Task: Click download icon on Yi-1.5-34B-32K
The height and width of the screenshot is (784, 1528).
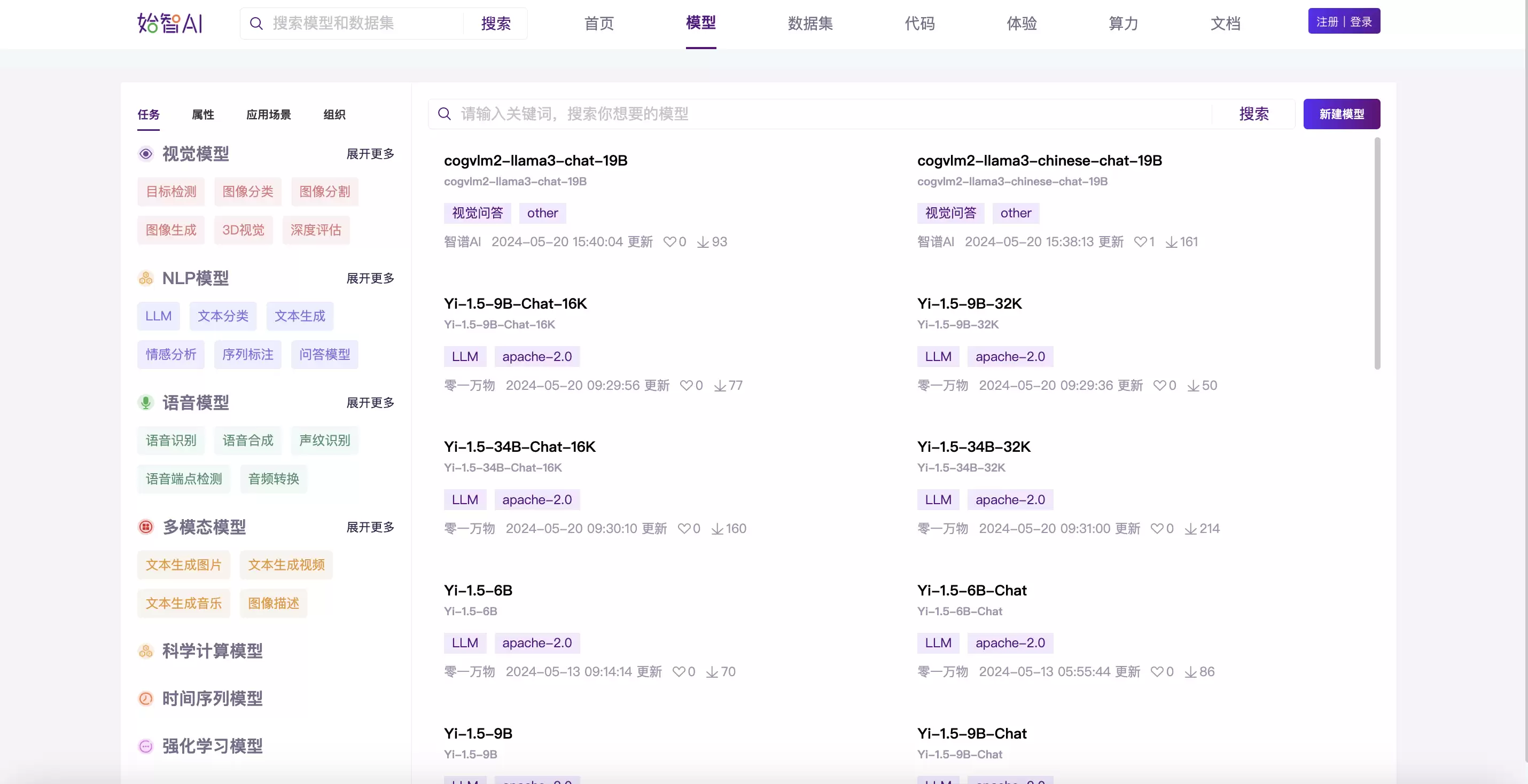Action: (x=1191, y=528)
